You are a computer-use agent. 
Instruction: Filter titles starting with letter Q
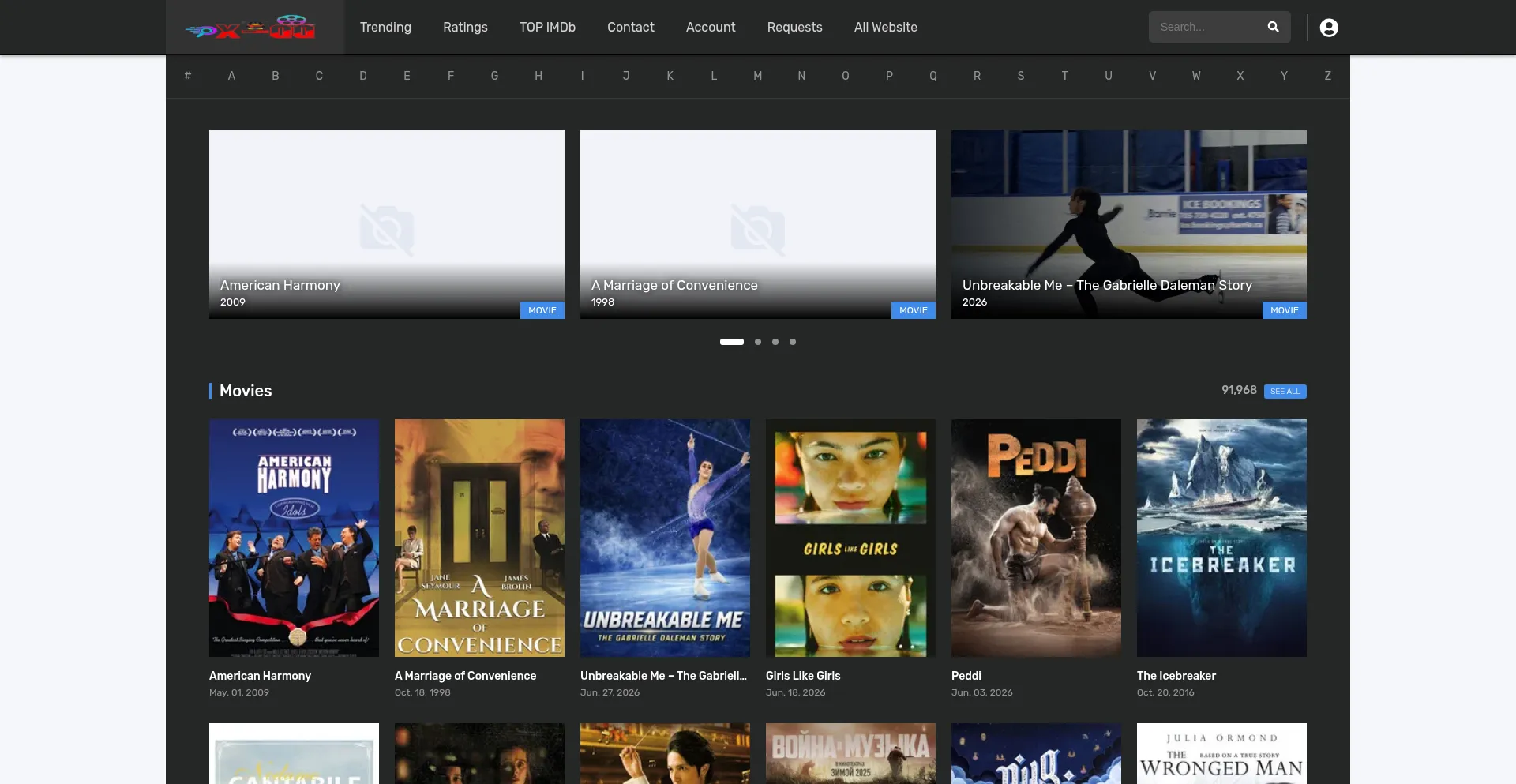pyautogui.click(x=933, y=76)
